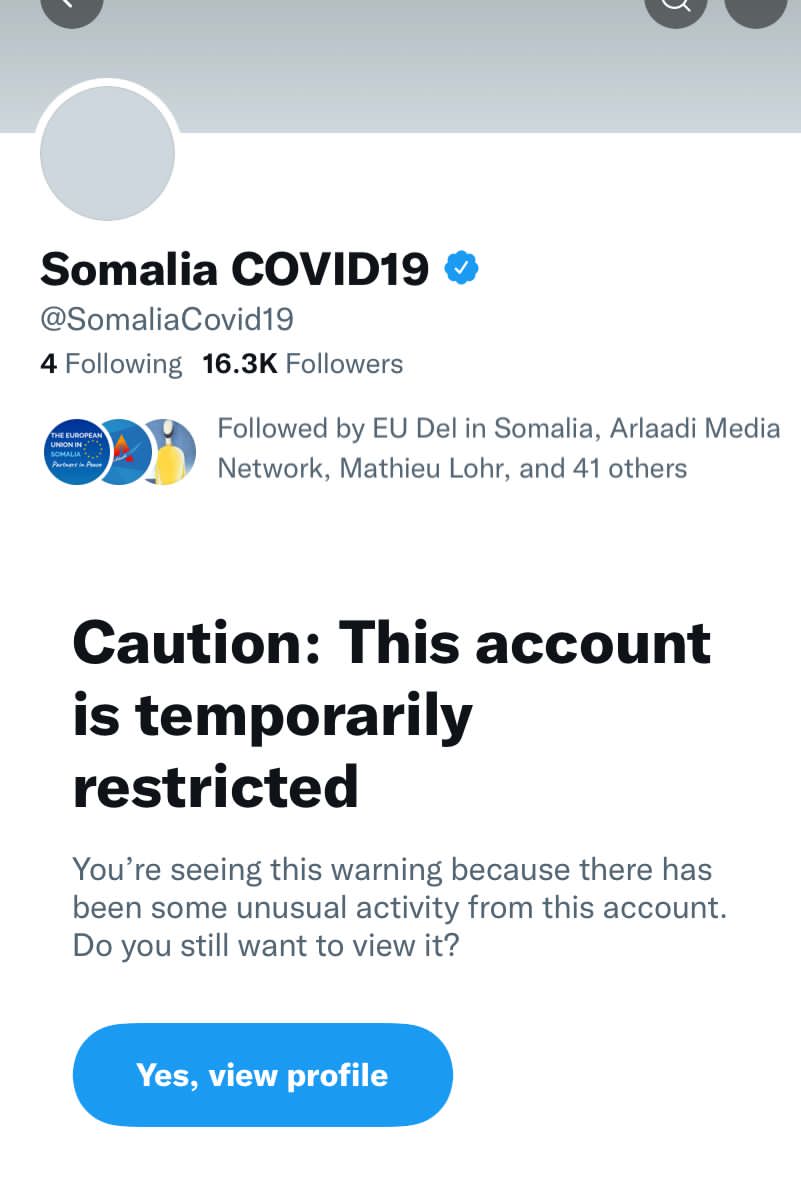The image size is (801, 1182).
Task: Open the 16.3K Followers list
Action: click(302, 364)
